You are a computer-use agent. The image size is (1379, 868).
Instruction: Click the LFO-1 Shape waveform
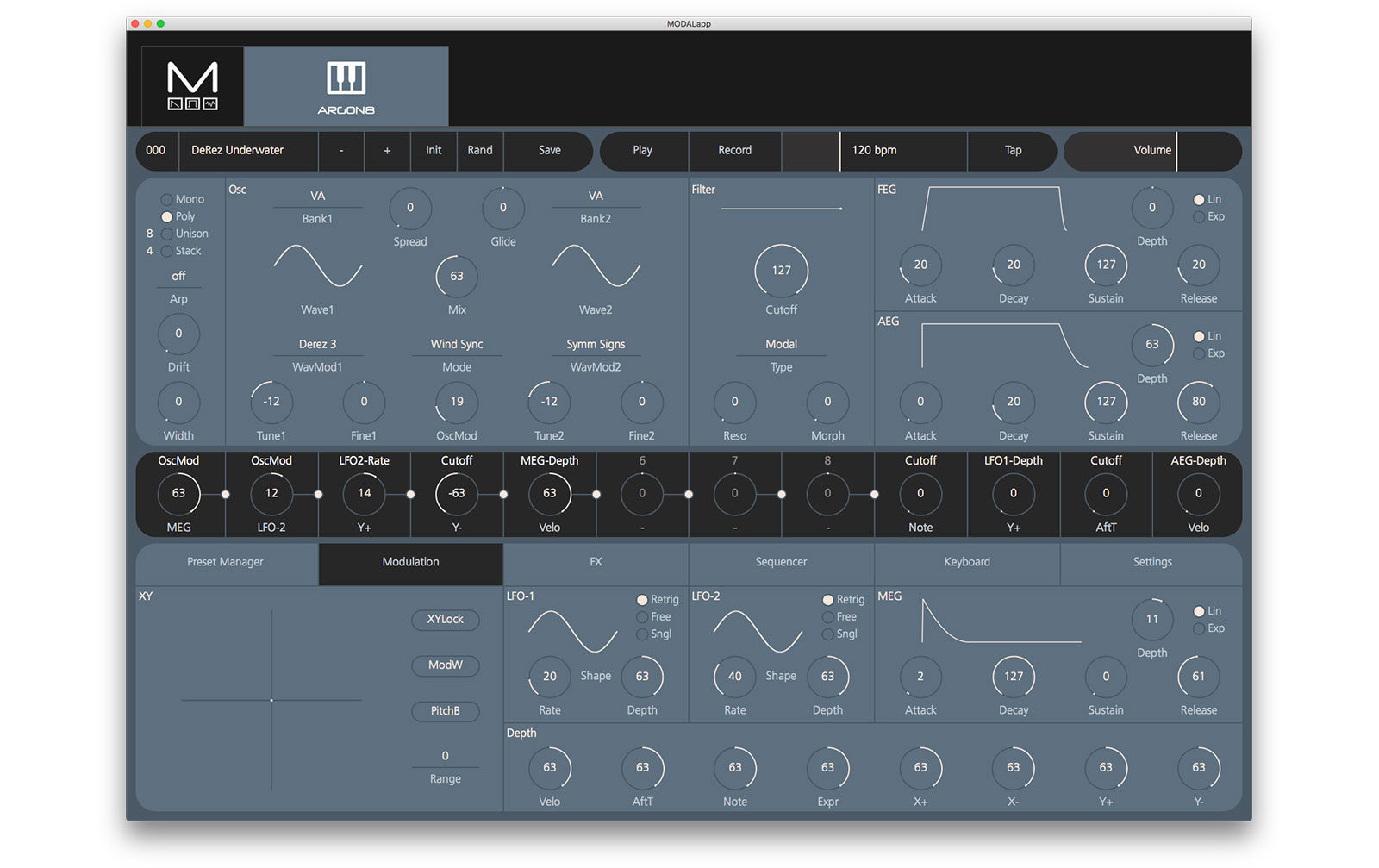pos(572,632)
